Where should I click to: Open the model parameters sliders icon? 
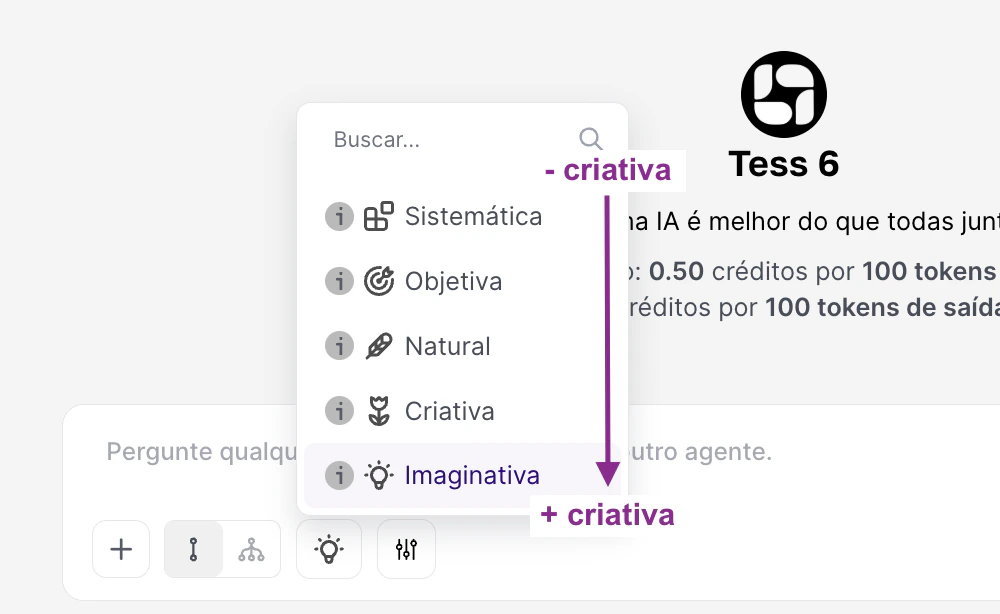[x=406, y=548]
